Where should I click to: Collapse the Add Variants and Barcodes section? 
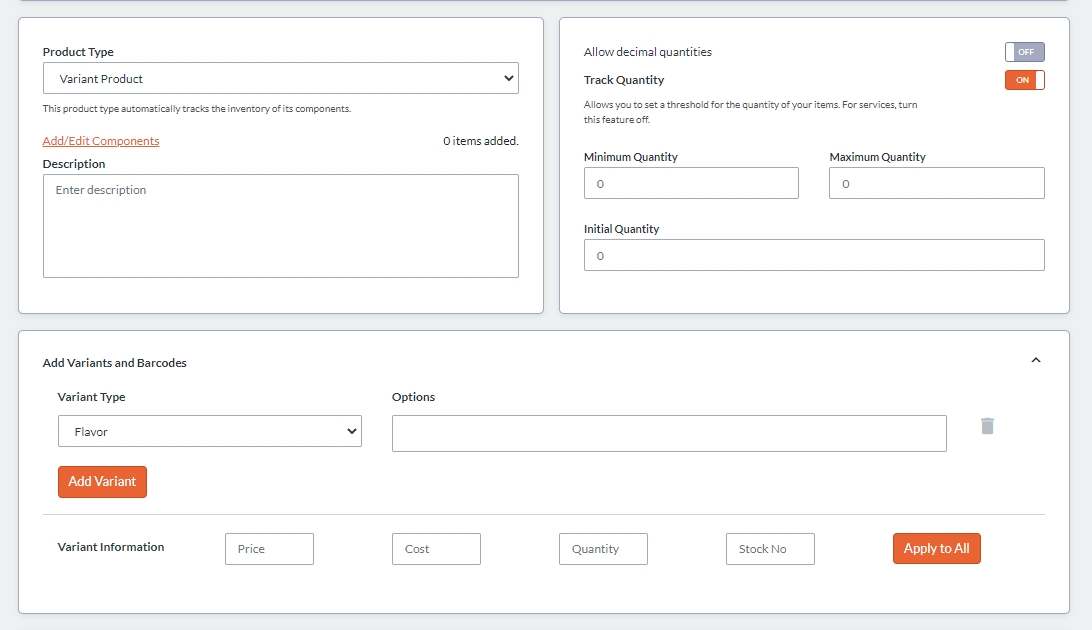pos(1035,360)
